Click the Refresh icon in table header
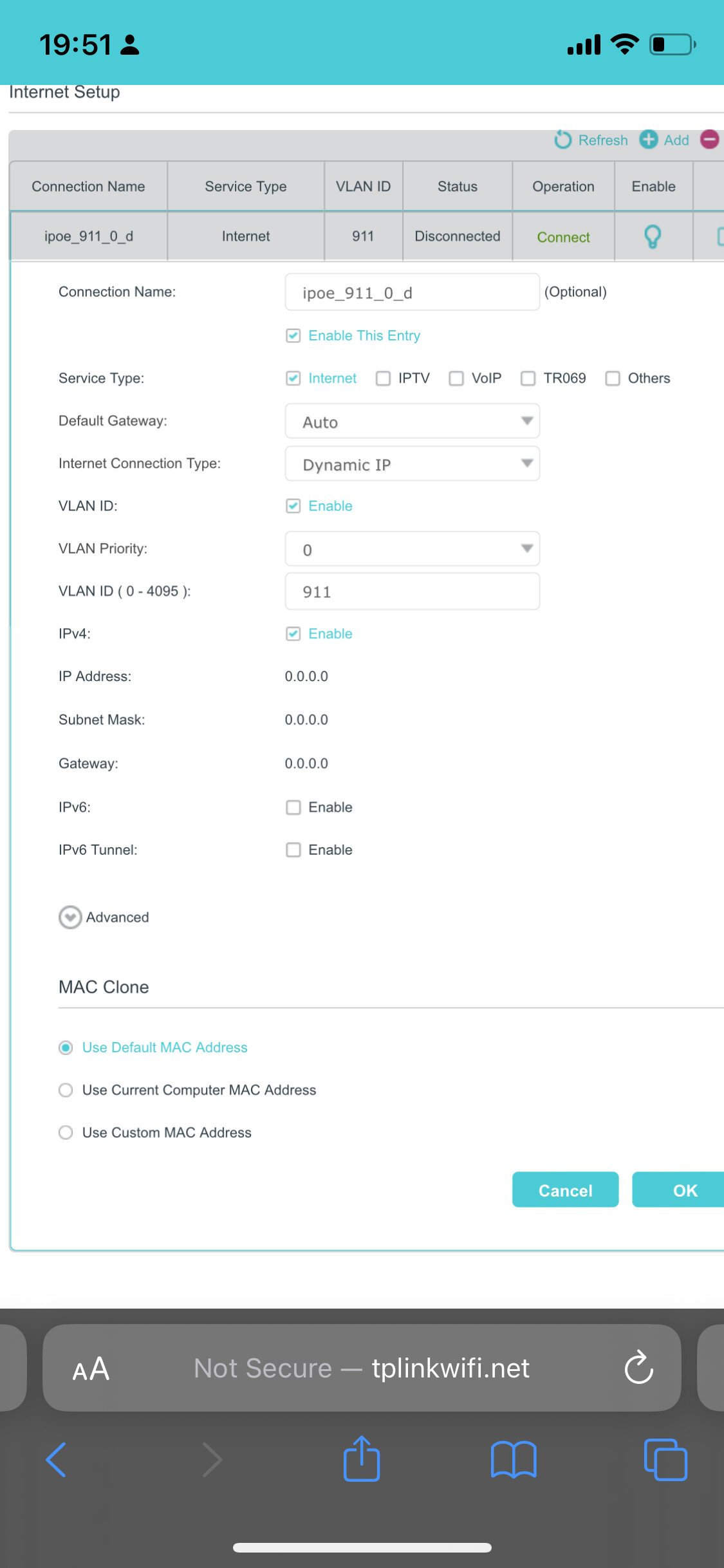Image resolution: width=724 pixels, height=1568 pixels. [563, 140]
